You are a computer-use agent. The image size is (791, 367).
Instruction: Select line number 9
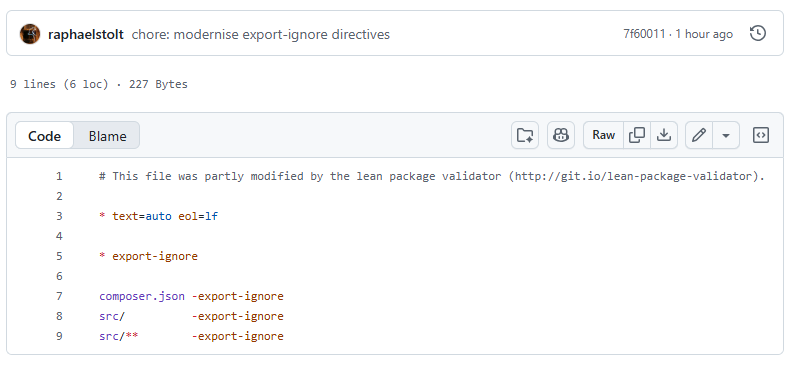coord(60,336)
